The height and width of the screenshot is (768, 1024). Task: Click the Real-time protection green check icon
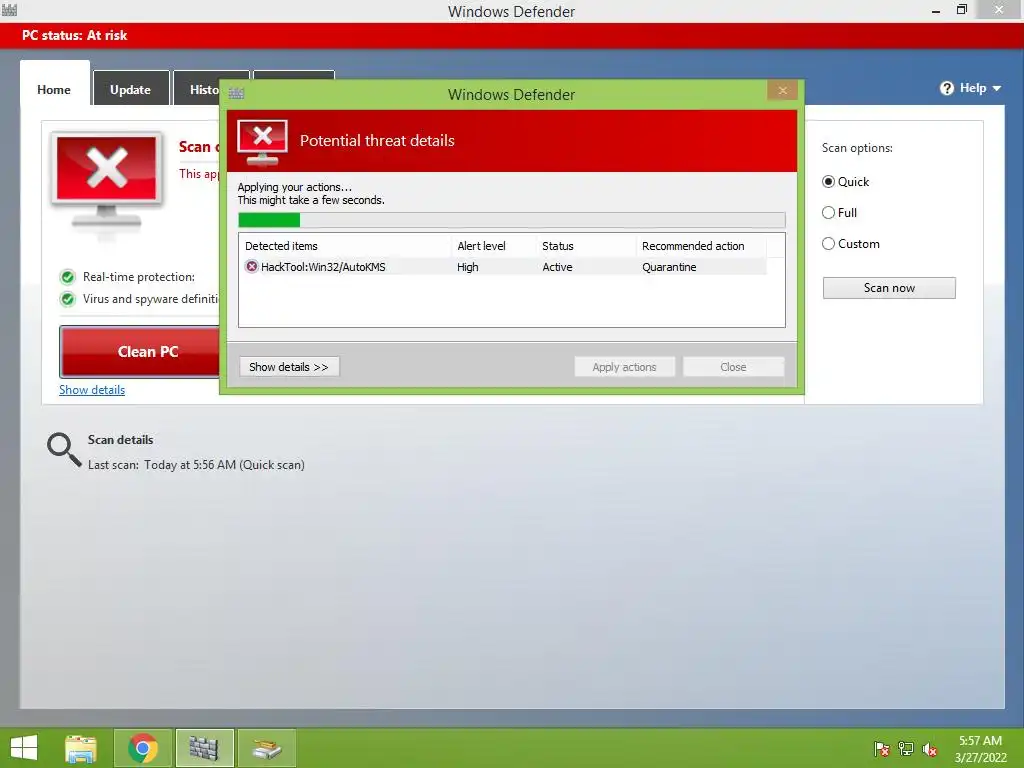coord(67,277)
